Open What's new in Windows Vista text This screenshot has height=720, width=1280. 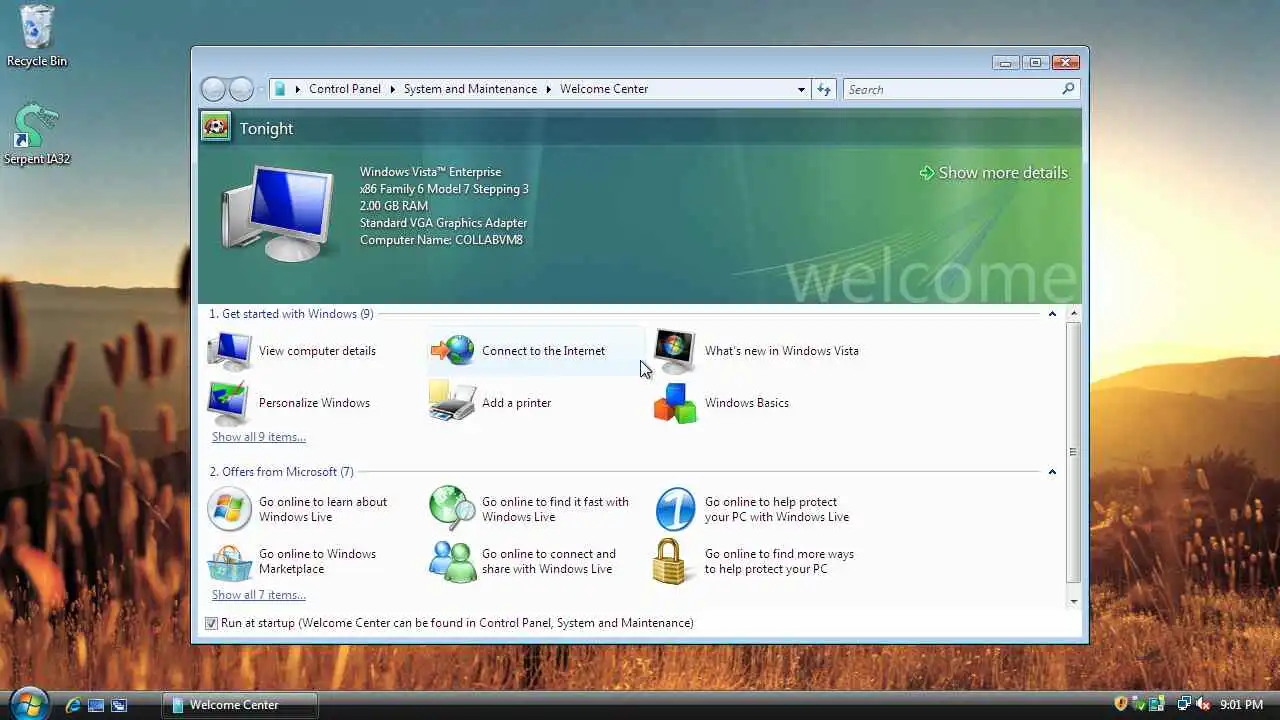tap(782, 351)
